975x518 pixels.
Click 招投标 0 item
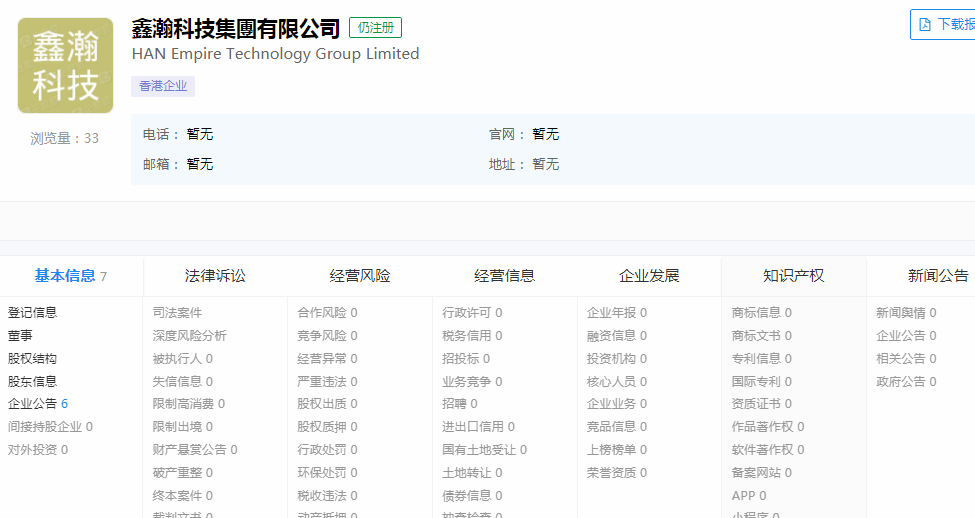point(466,359)
